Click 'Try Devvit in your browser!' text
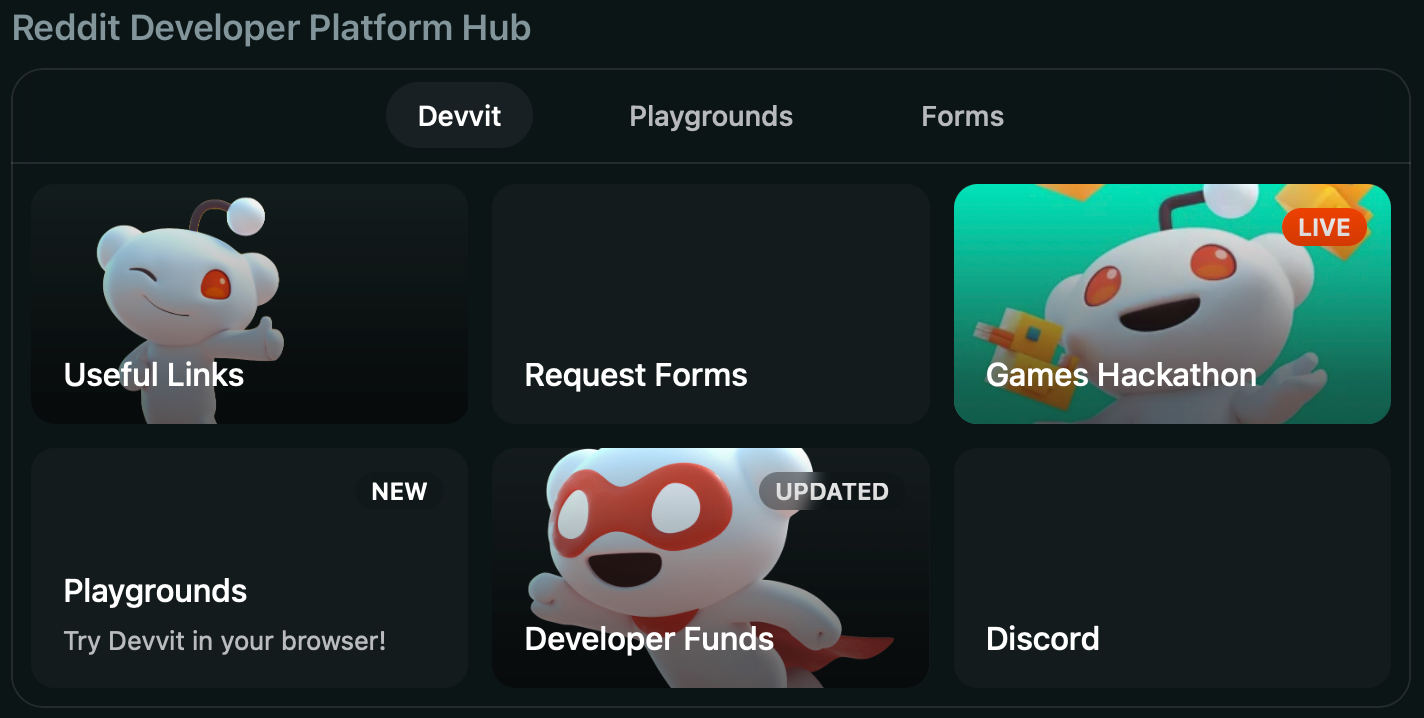The height and width of the screenshot is (718, 1424). point(225,640)
